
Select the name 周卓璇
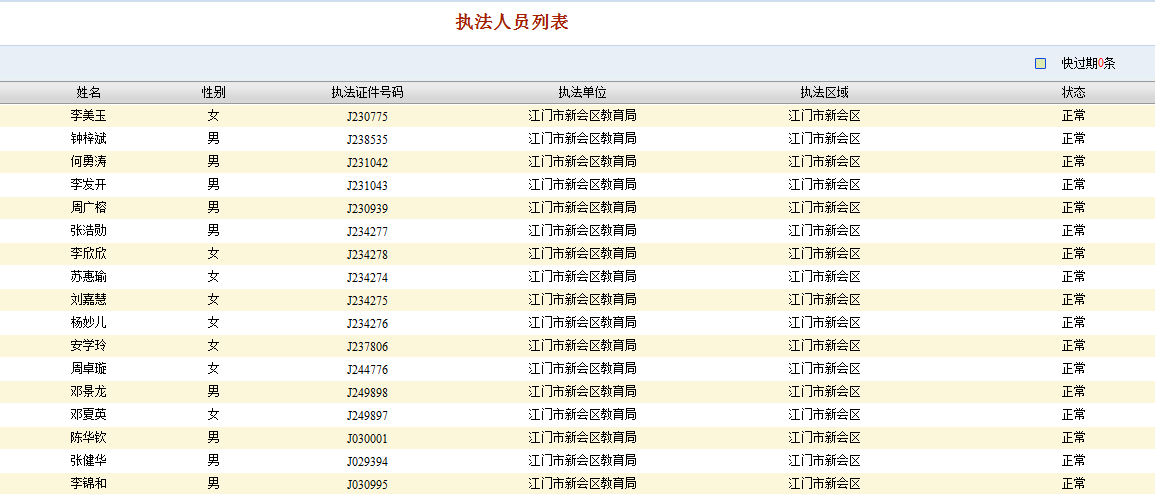coord(88,368)
